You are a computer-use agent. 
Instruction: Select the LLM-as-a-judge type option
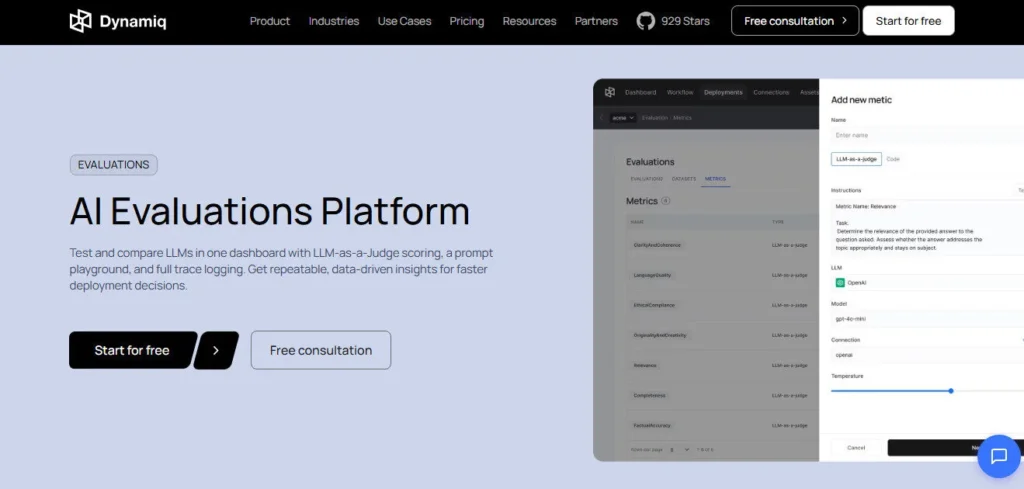coord(856,159)
